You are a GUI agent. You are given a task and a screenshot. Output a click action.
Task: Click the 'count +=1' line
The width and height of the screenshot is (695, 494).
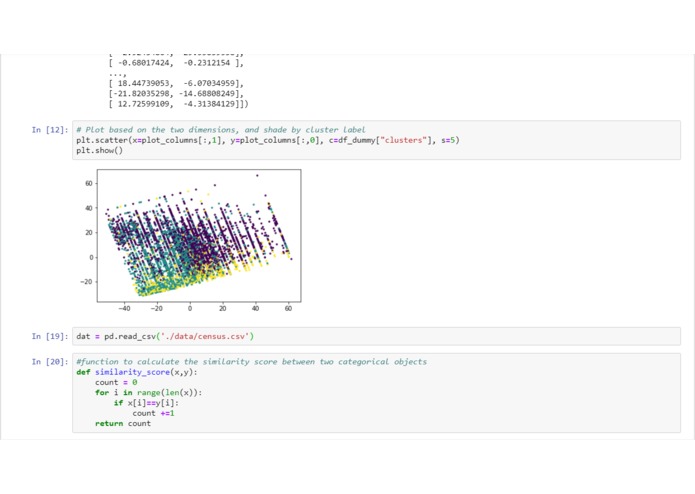pyautogui.click(x=153, y=413)
